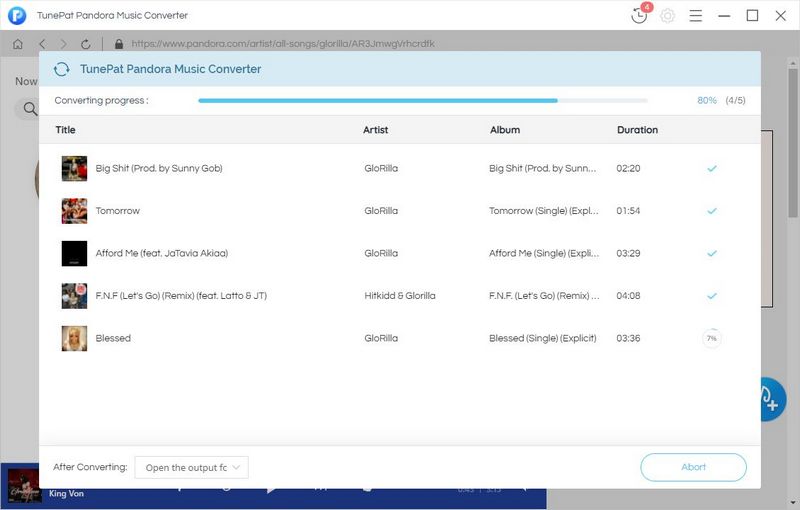Image resolution: width=800 pixels, height=510 pixels.
Task: Click King Von artist name in player
Action: 66,493
